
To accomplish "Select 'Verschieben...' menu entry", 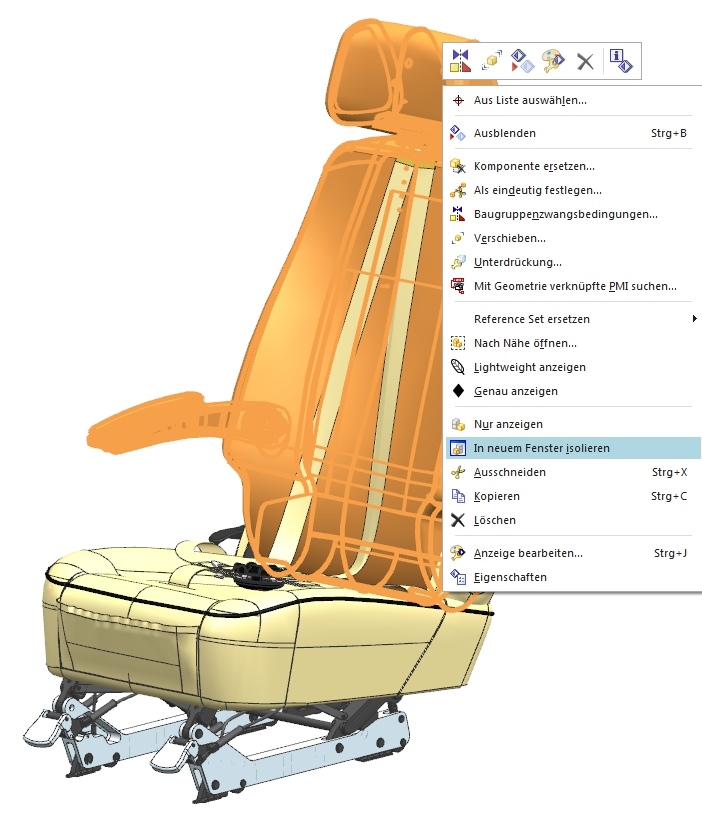I will point(573,239).
